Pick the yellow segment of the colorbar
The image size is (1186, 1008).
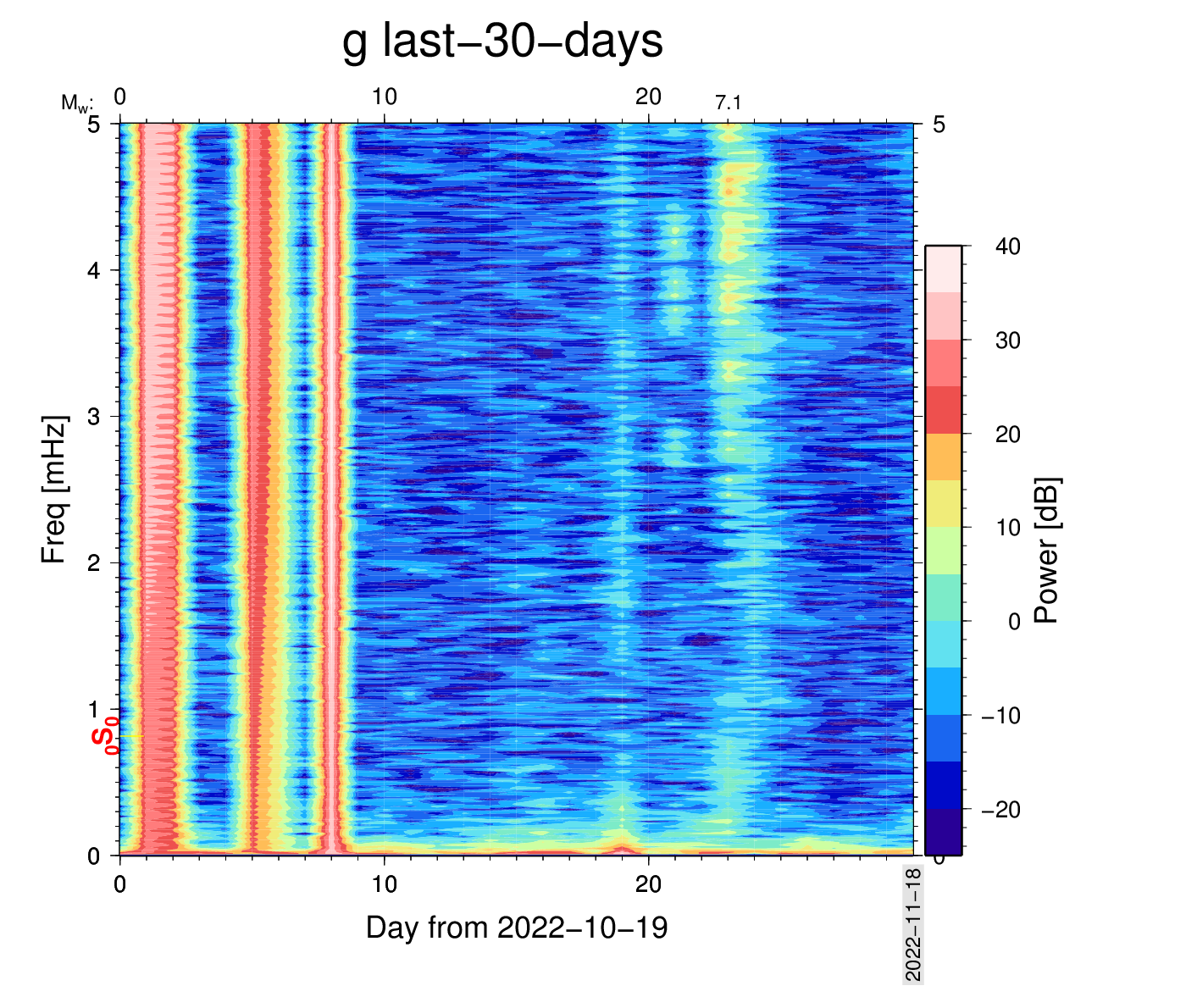(x=943, y=503)
